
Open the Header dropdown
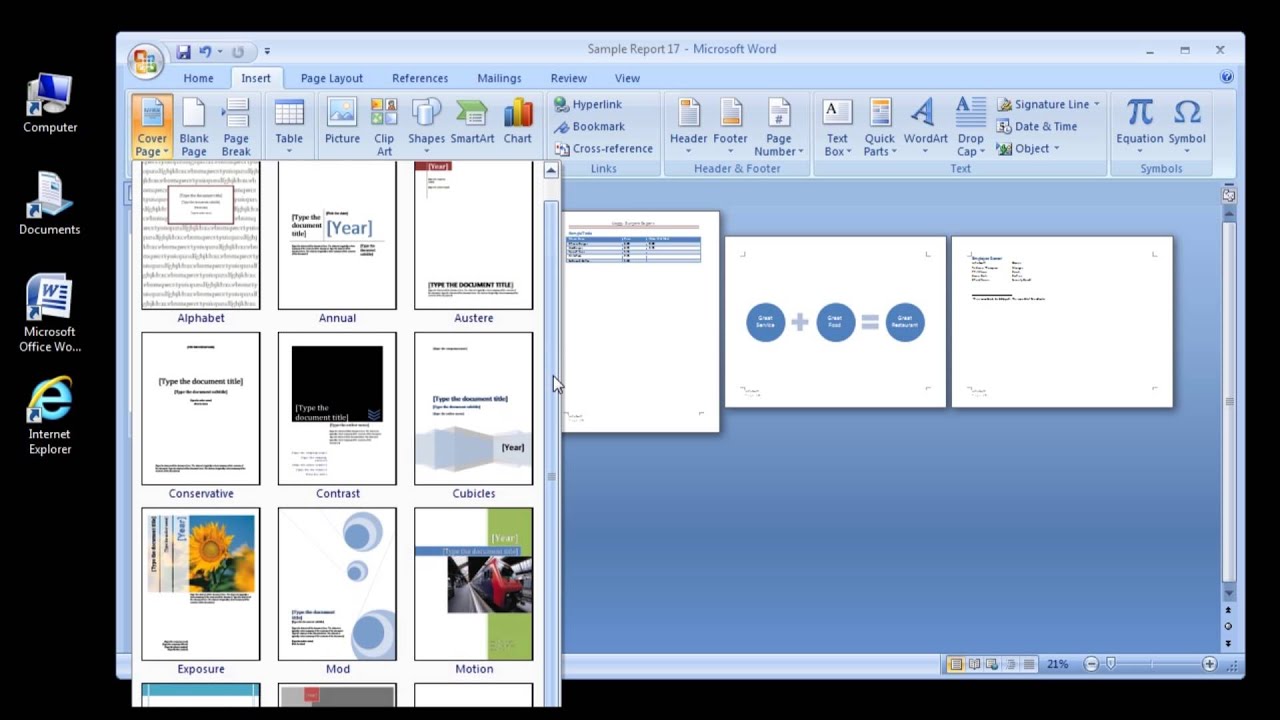(688, 127)
